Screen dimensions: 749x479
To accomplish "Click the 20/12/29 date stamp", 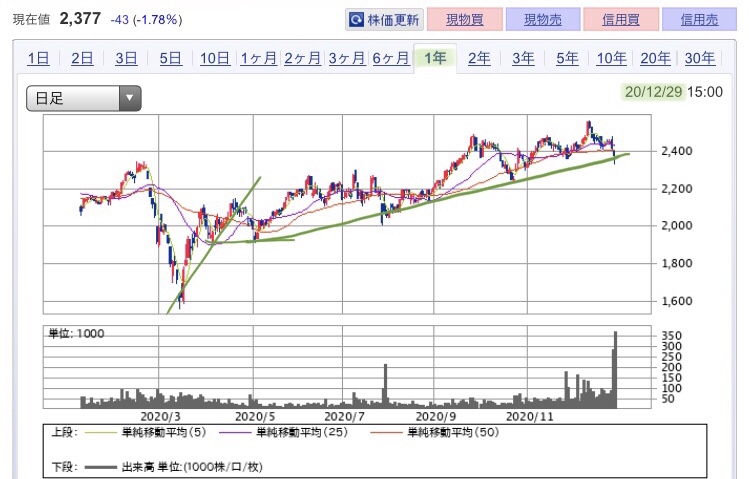I will coord(653,92).
